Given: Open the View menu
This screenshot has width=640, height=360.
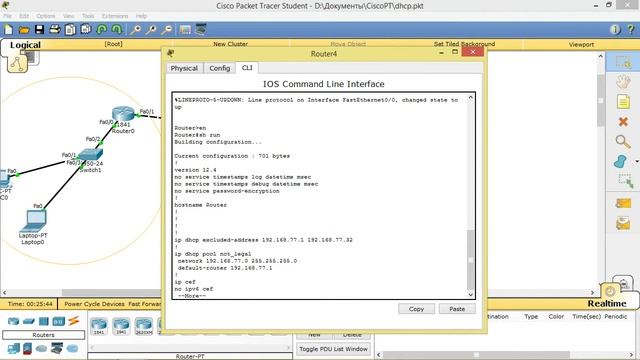Looking at the screenshot, I should click(x=68, y=16).
